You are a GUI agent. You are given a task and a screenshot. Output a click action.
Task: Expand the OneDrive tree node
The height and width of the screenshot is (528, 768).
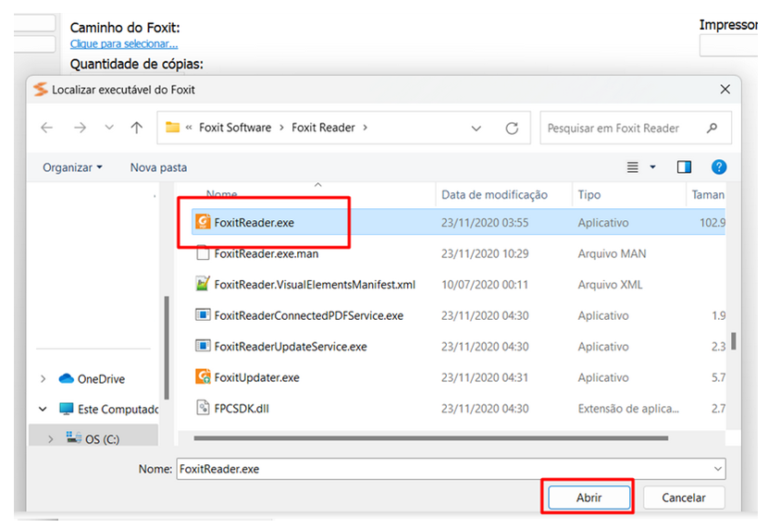tap(43, 379)
